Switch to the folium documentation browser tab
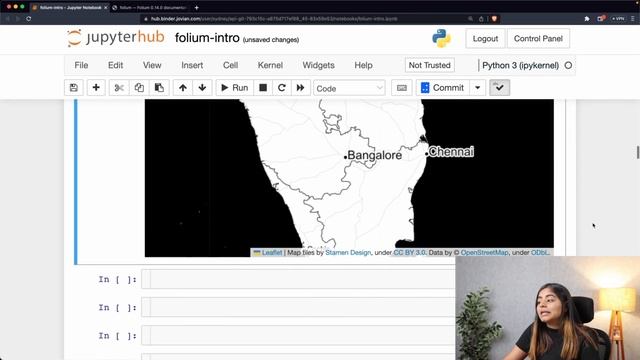 150,8
